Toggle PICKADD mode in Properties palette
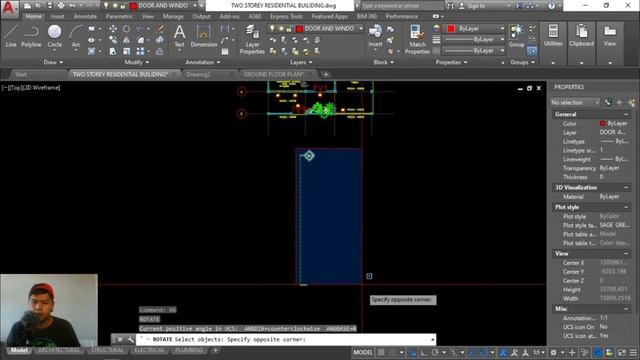Image resolution: width=640 pixels, height=360 pixels. (608, 102)
